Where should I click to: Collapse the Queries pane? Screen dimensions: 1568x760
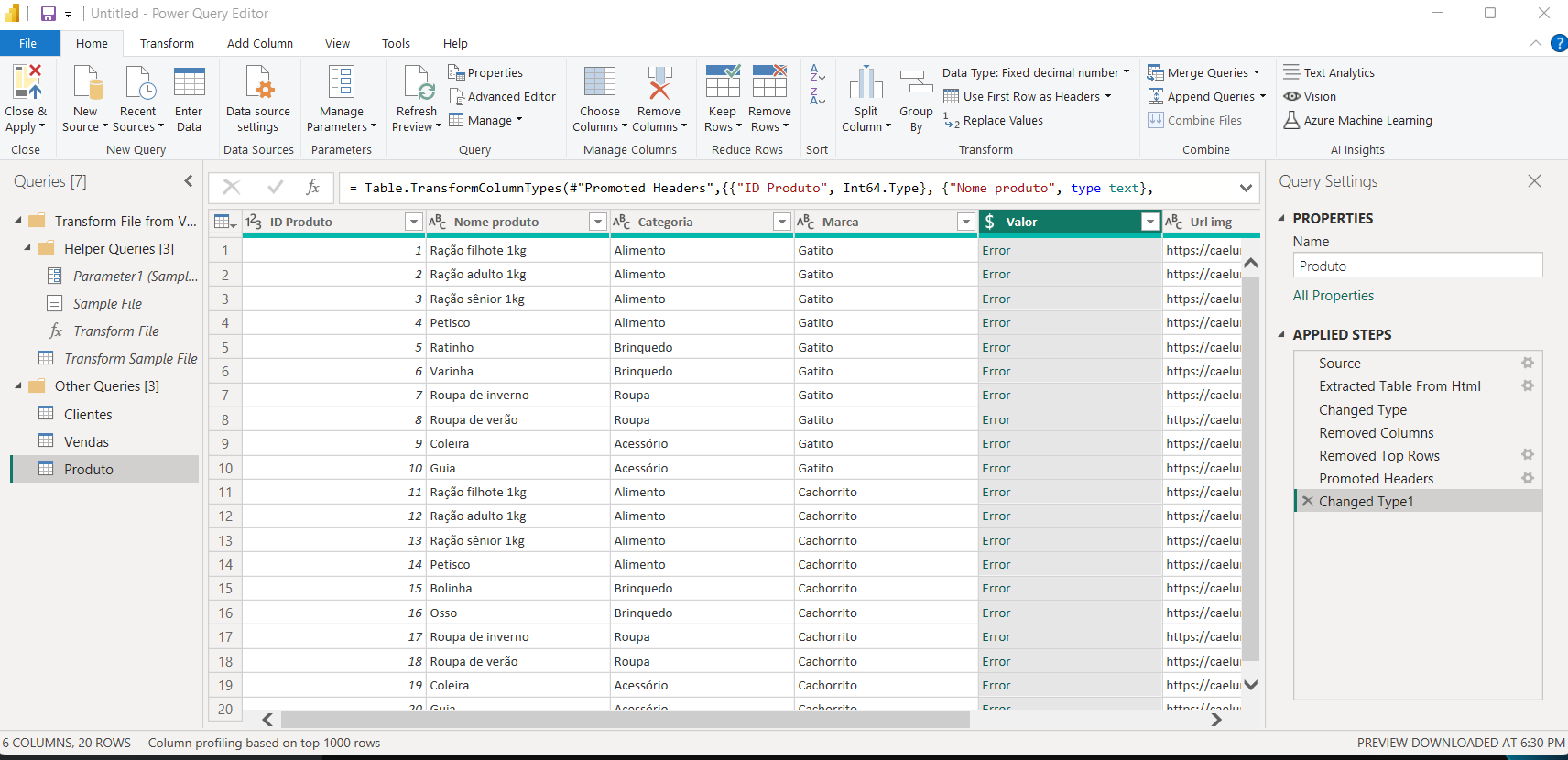189,181
